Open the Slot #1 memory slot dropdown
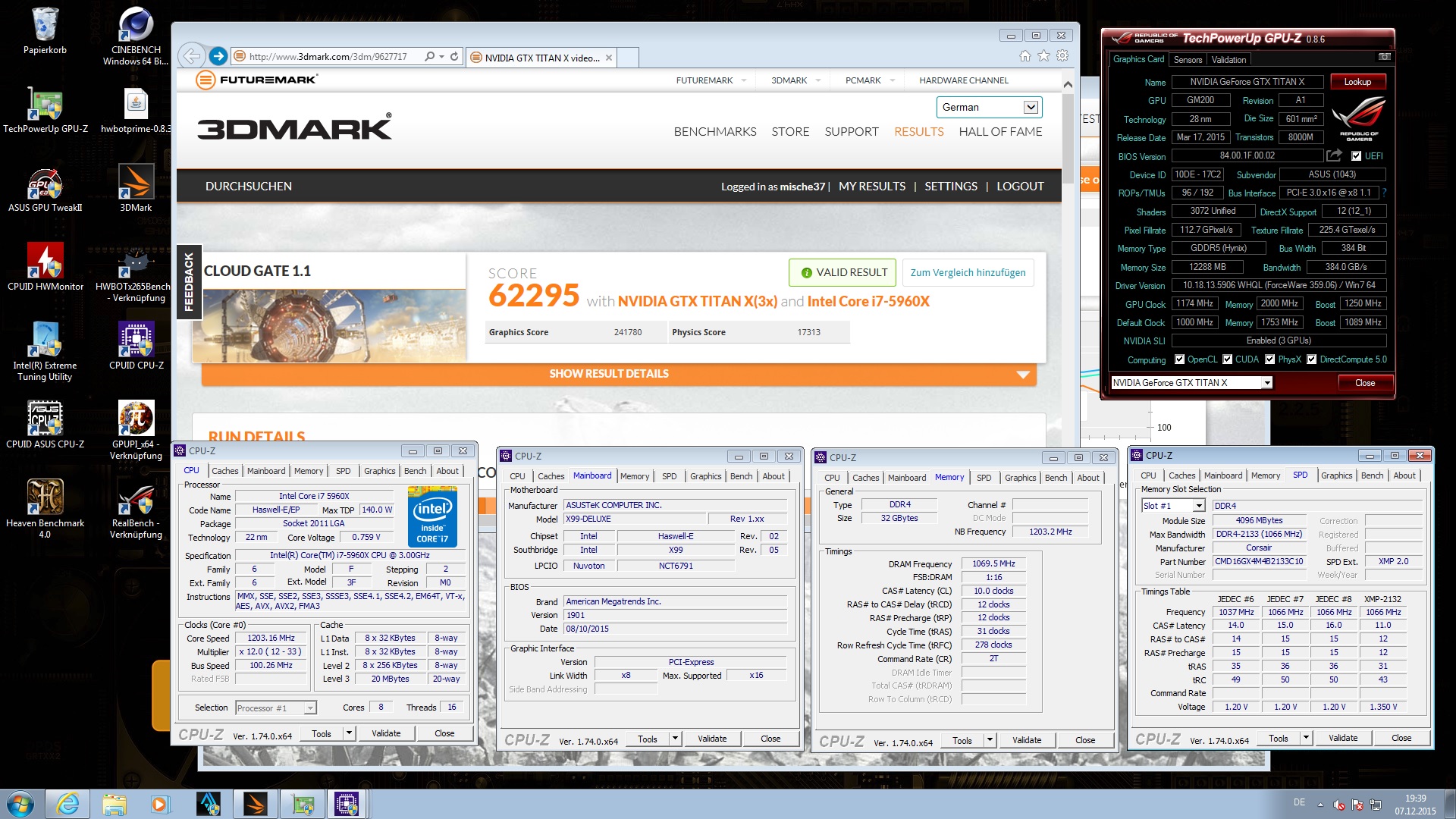 click(x=1172, y=506)
